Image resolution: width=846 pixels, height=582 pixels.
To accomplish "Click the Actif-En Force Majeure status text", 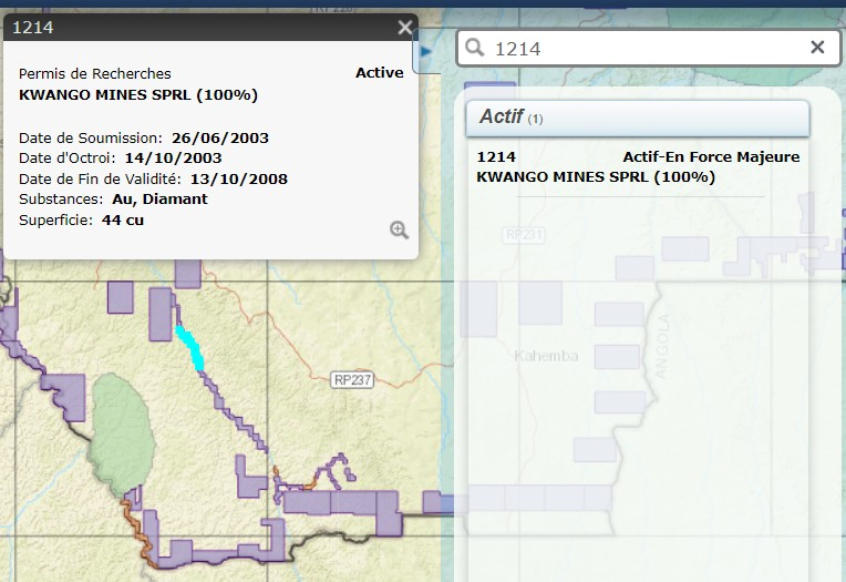I will pos(710,157).
